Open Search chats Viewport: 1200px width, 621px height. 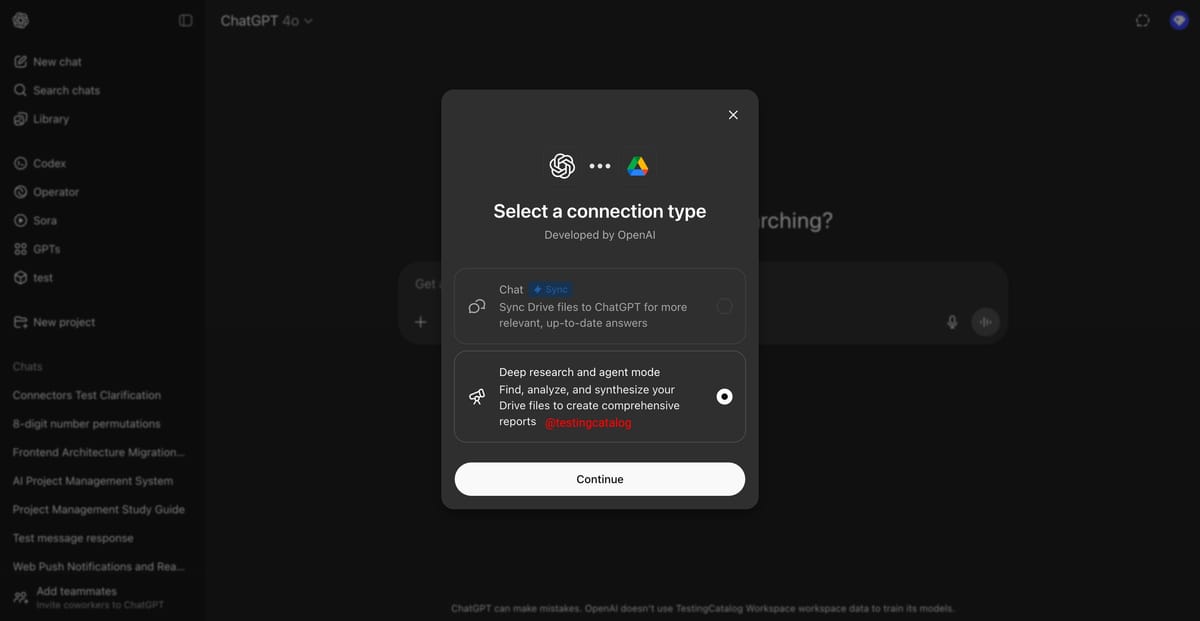[x=57, y=90]
